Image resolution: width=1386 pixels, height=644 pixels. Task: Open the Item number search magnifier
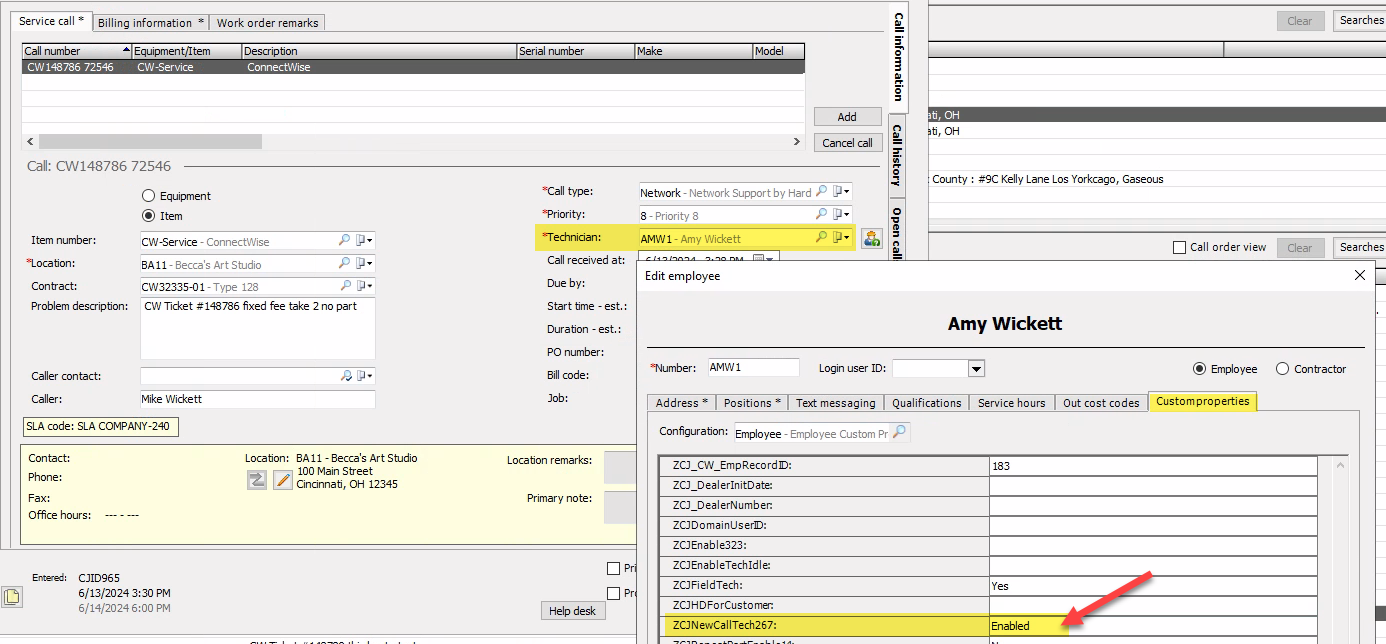[x=344, y=241]
